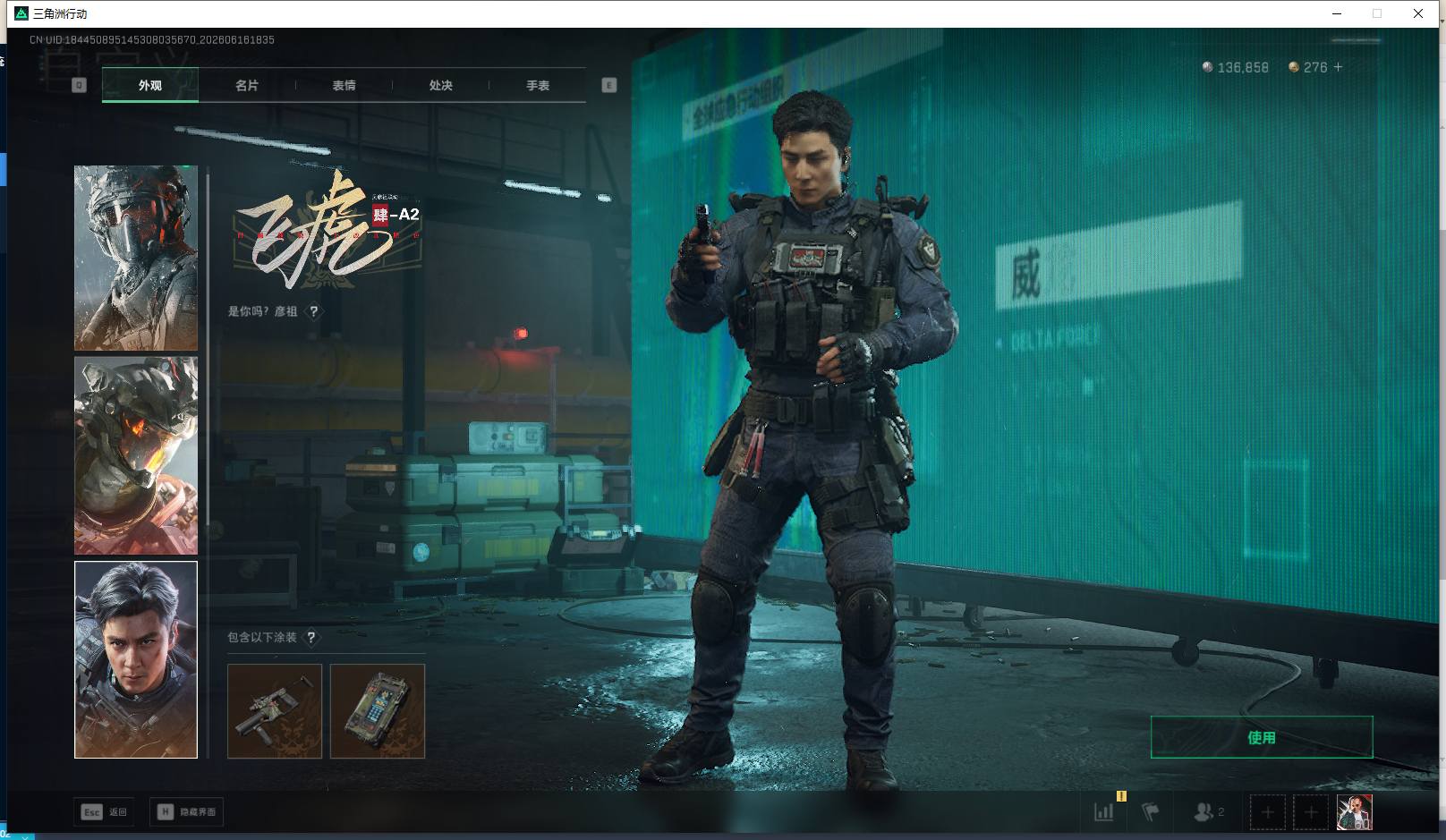
Task: Choose the orange-visor armored skin thumbnail
Action: point(136,455)
